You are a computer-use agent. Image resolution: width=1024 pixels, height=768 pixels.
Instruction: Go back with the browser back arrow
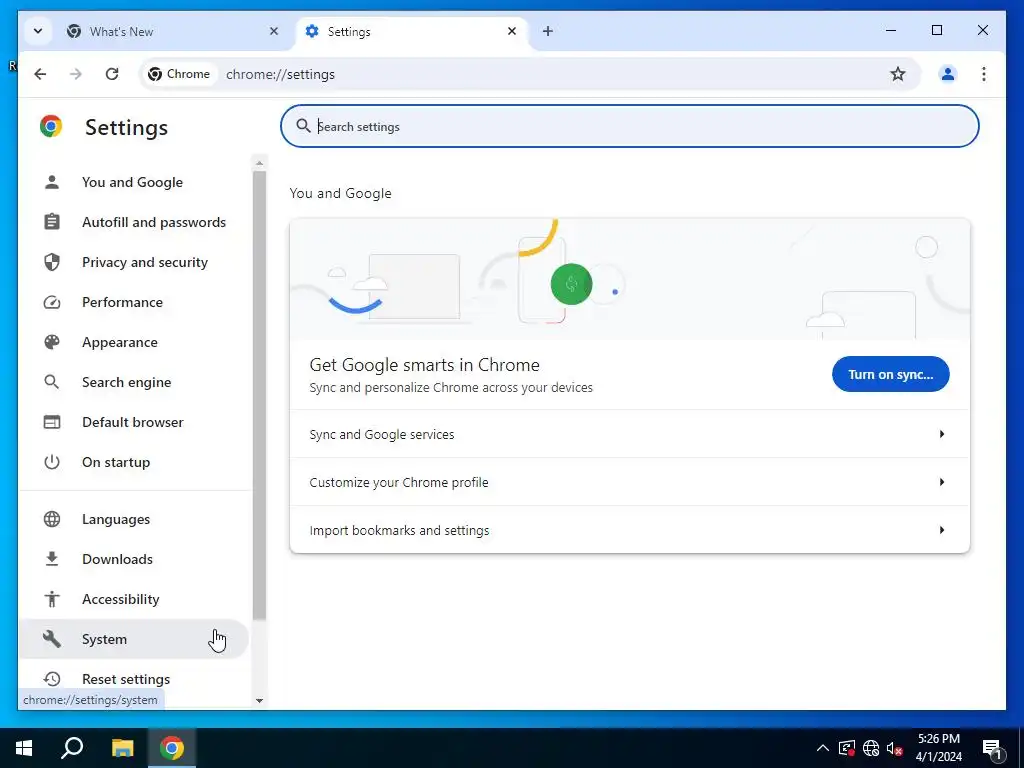(x=40, y=74)
